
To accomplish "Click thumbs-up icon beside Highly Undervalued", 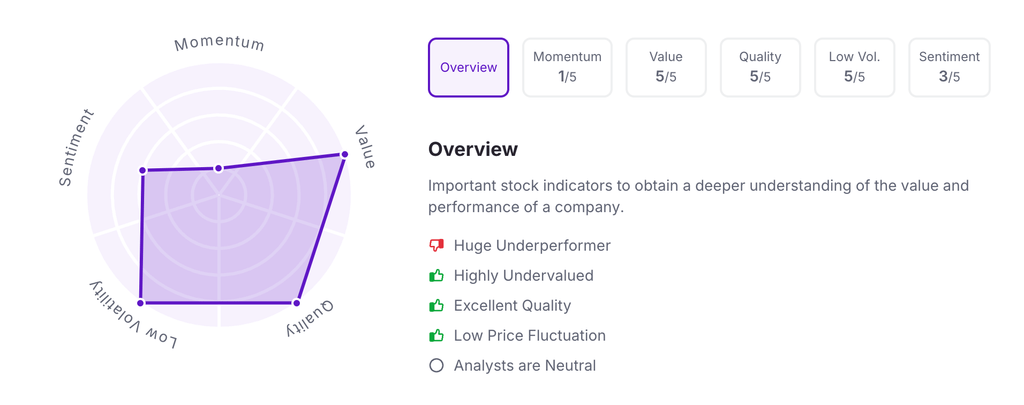I will coord(436,276).
